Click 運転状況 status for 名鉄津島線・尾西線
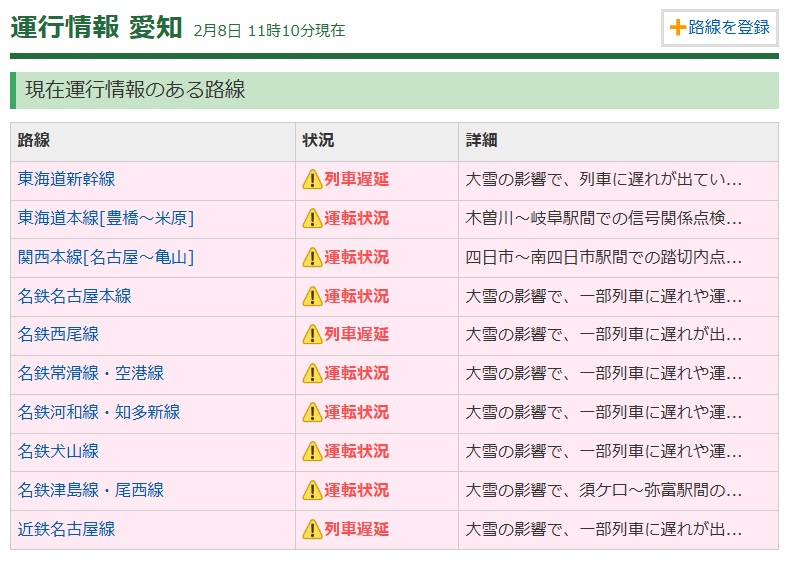Viewport: 792px width, 562px height. [357, 490]
